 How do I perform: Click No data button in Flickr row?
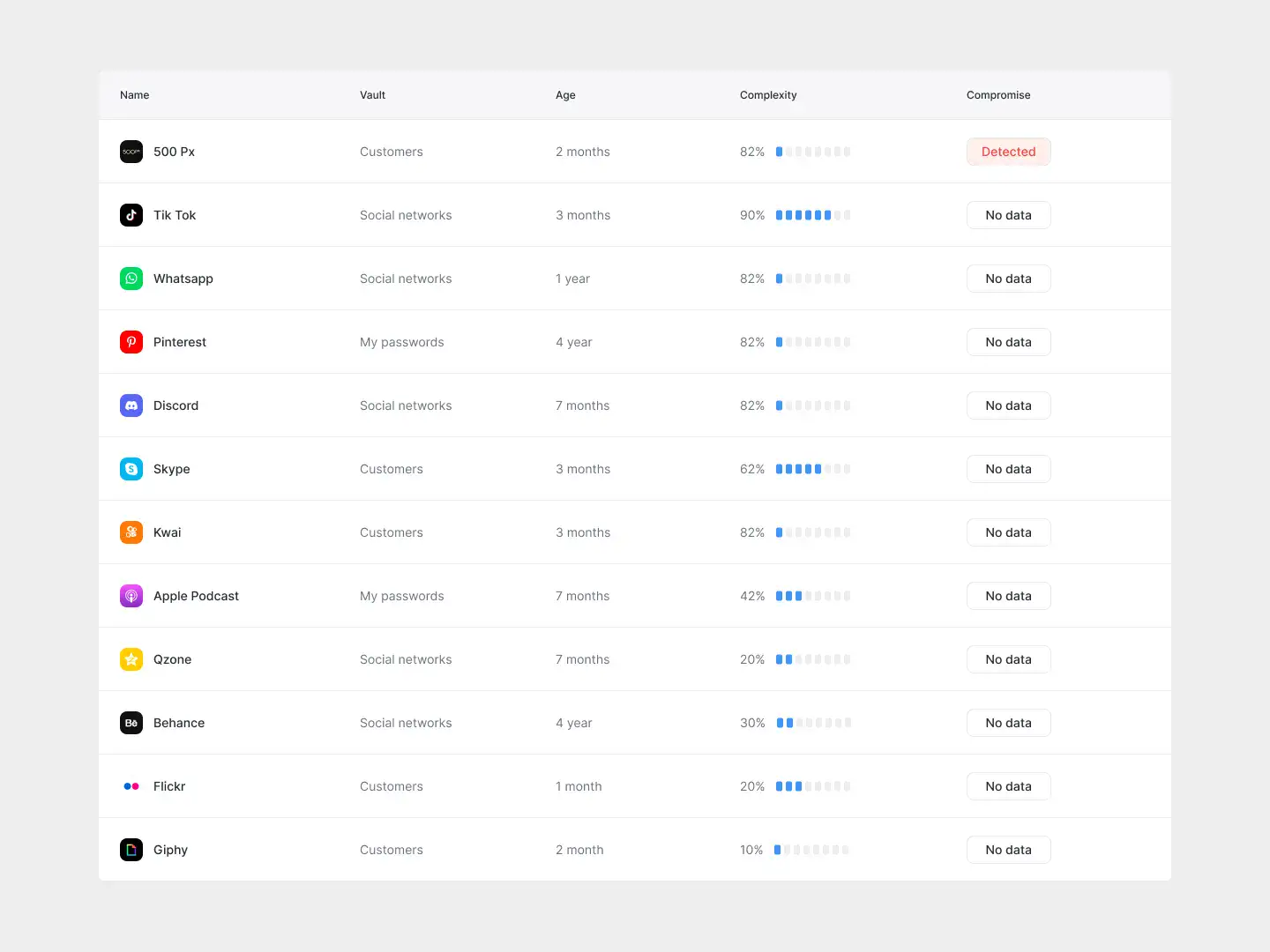click(x=1008, y=786)
